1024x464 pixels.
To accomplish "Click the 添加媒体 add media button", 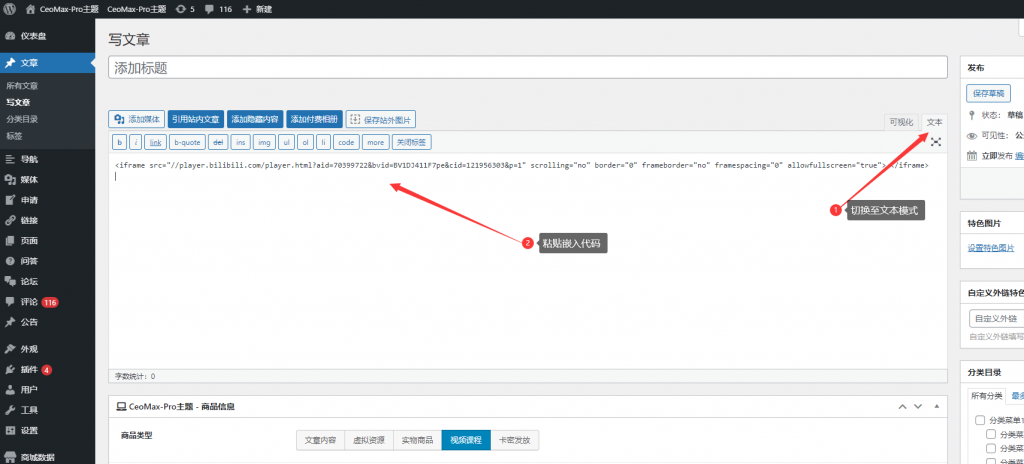I will (137, 119).
